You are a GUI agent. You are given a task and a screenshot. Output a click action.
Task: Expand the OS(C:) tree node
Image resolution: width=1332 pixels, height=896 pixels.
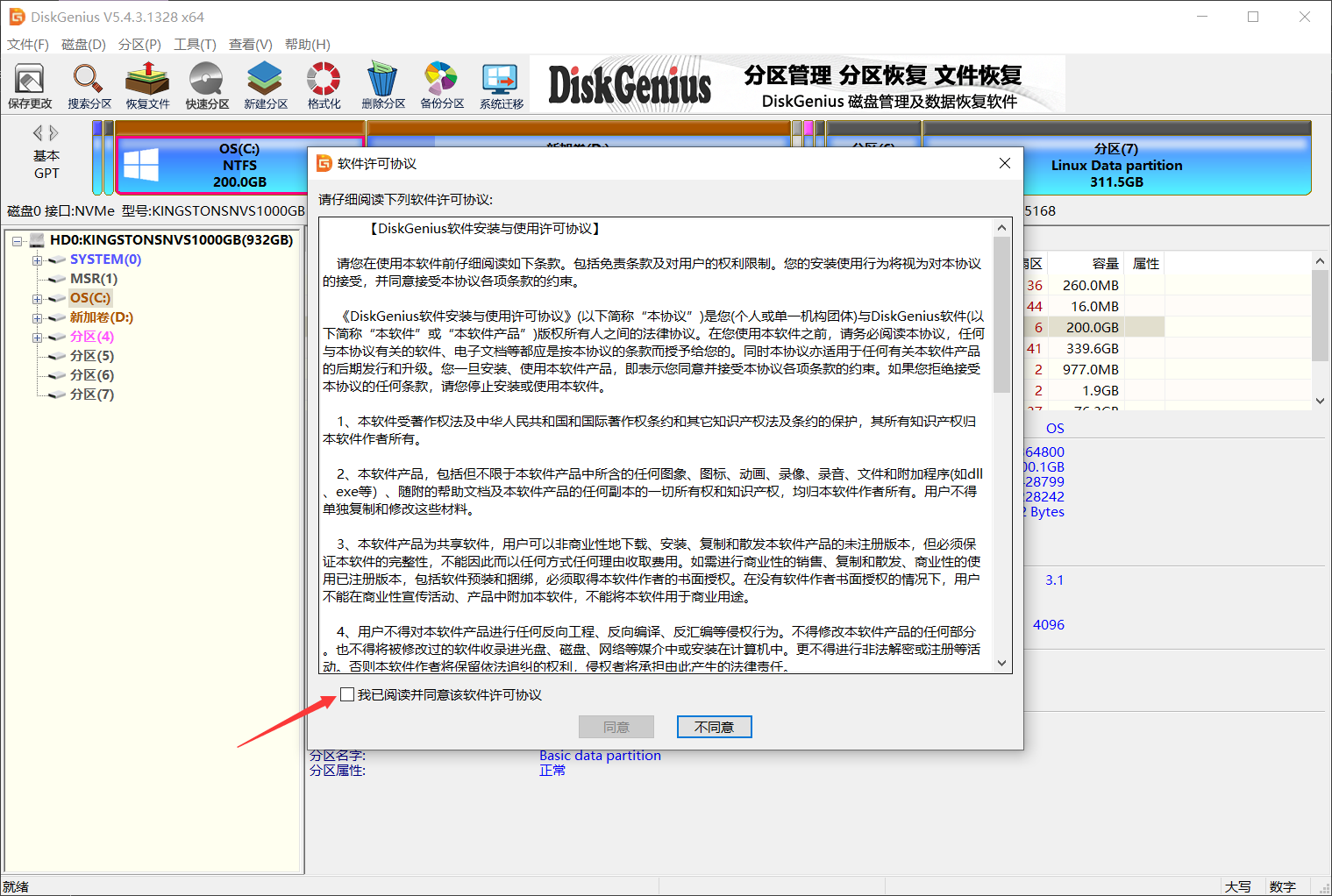37,299
